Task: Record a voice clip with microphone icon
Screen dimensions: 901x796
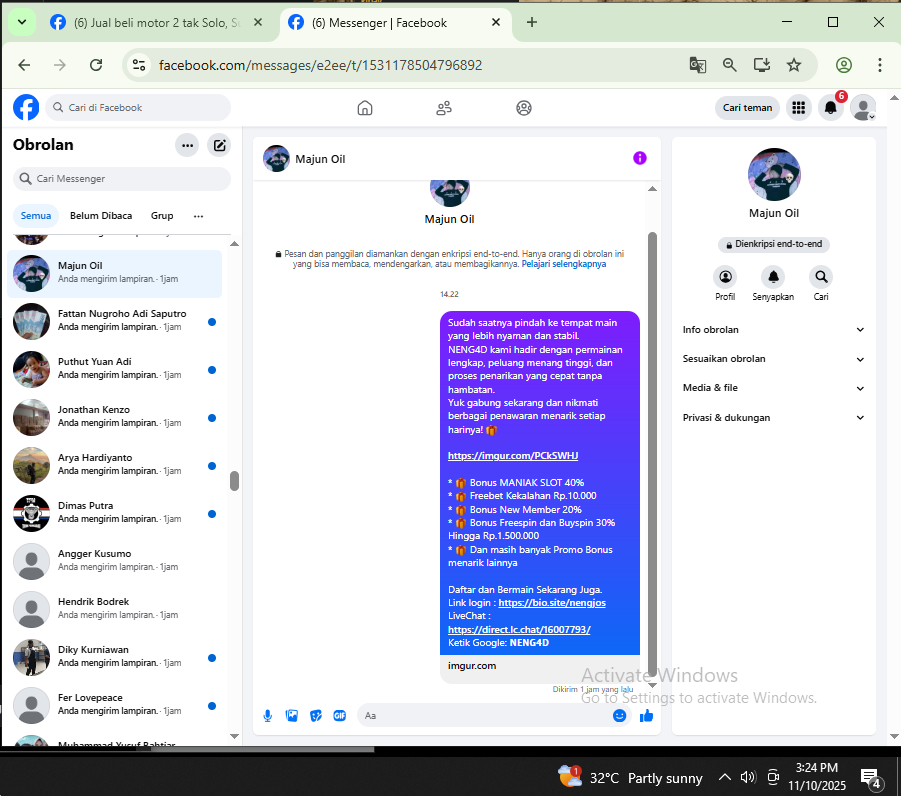Action: (x=268, y=716)
